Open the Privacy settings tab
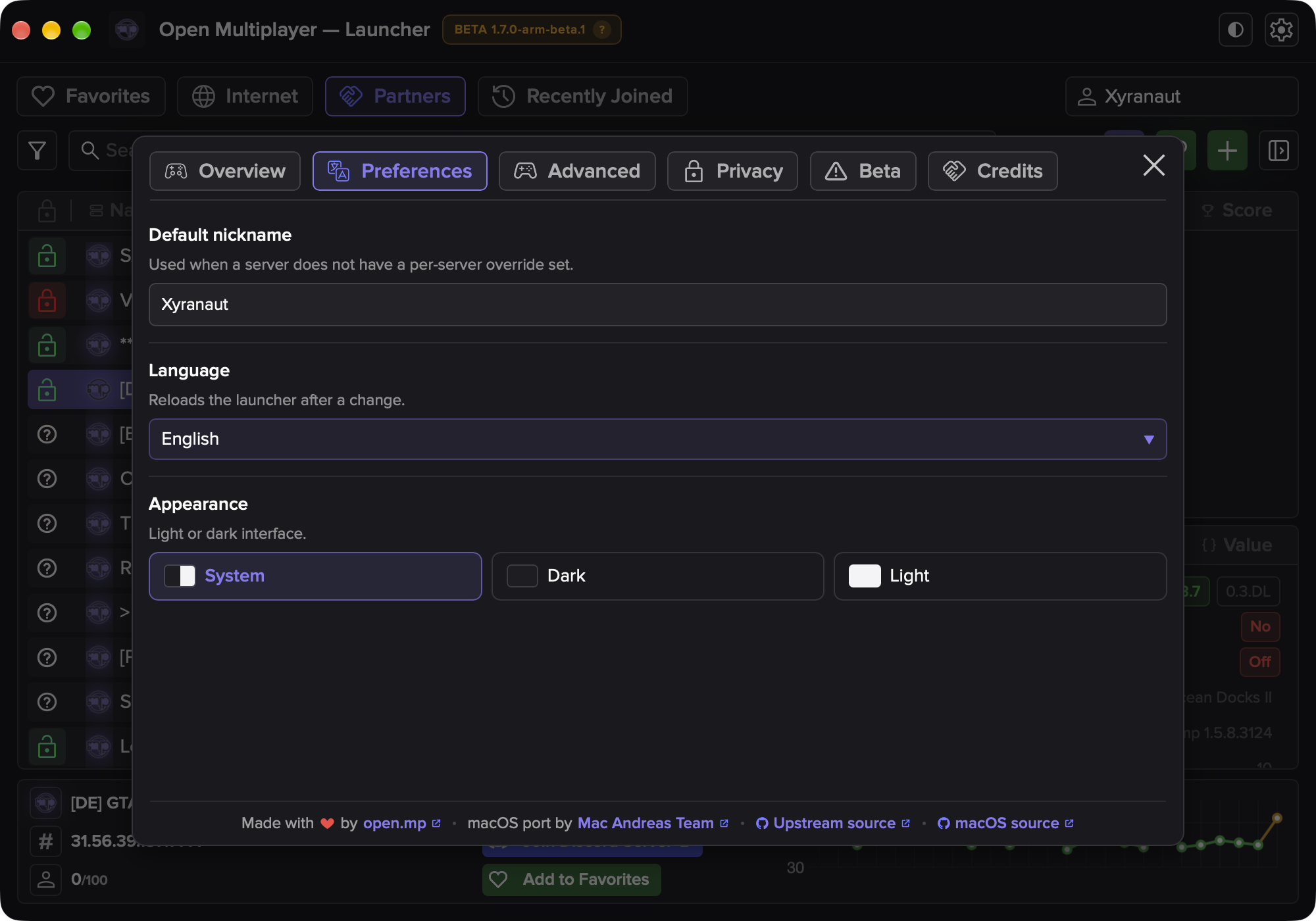Image resolution: width=1316 pixels, height=921 pixels. (x=732, y=171)
